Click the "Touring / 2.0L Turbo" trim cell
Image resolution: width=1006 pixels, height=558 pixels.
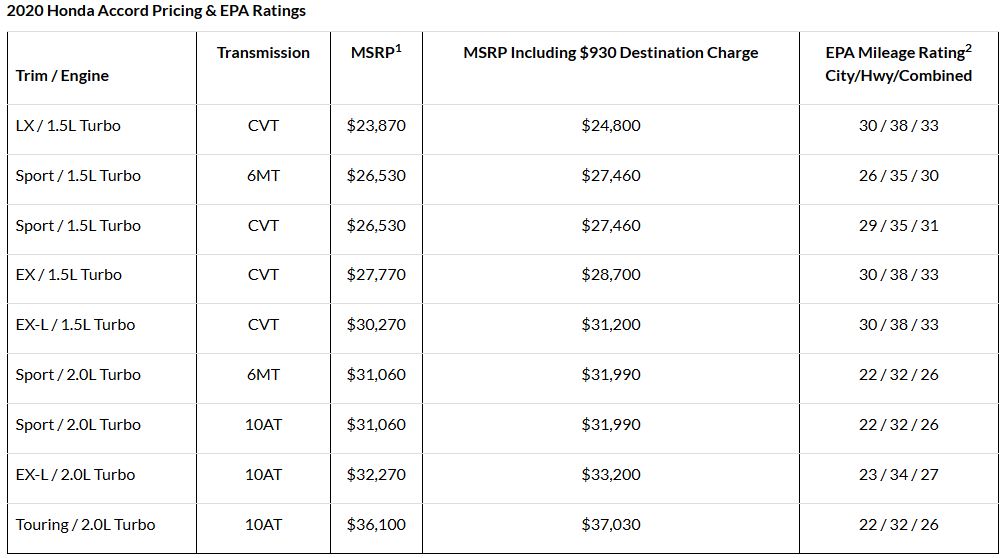click(x=85, y=525)
